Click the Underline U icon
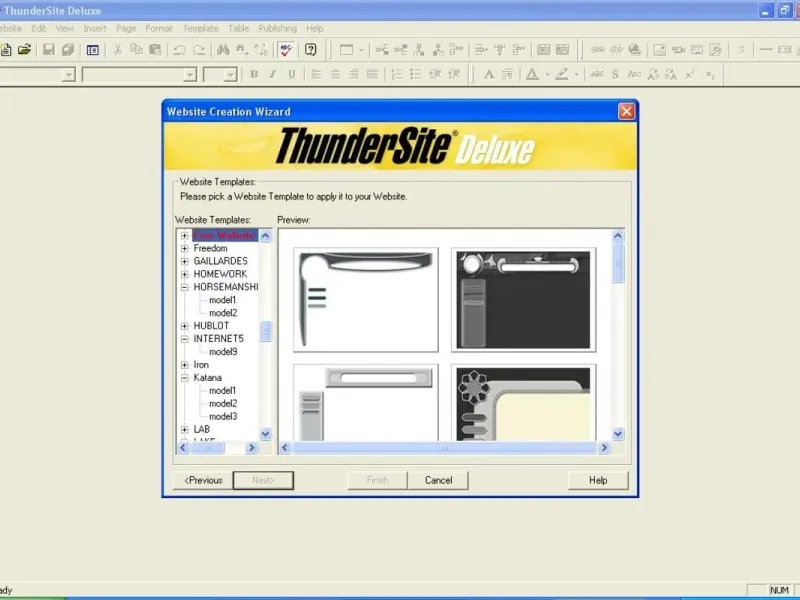The width and height of the screenshot is (800, 600). point(292,74)
